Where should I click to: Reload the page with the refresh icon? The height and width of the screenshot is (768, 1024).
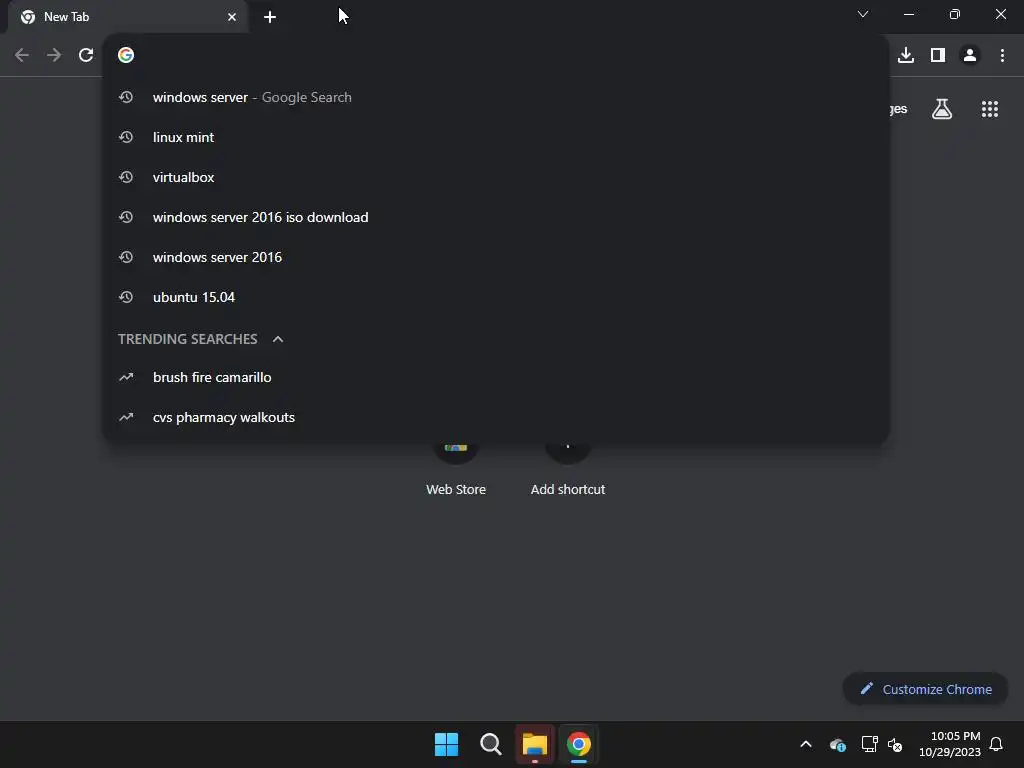(x=86, y=56)
